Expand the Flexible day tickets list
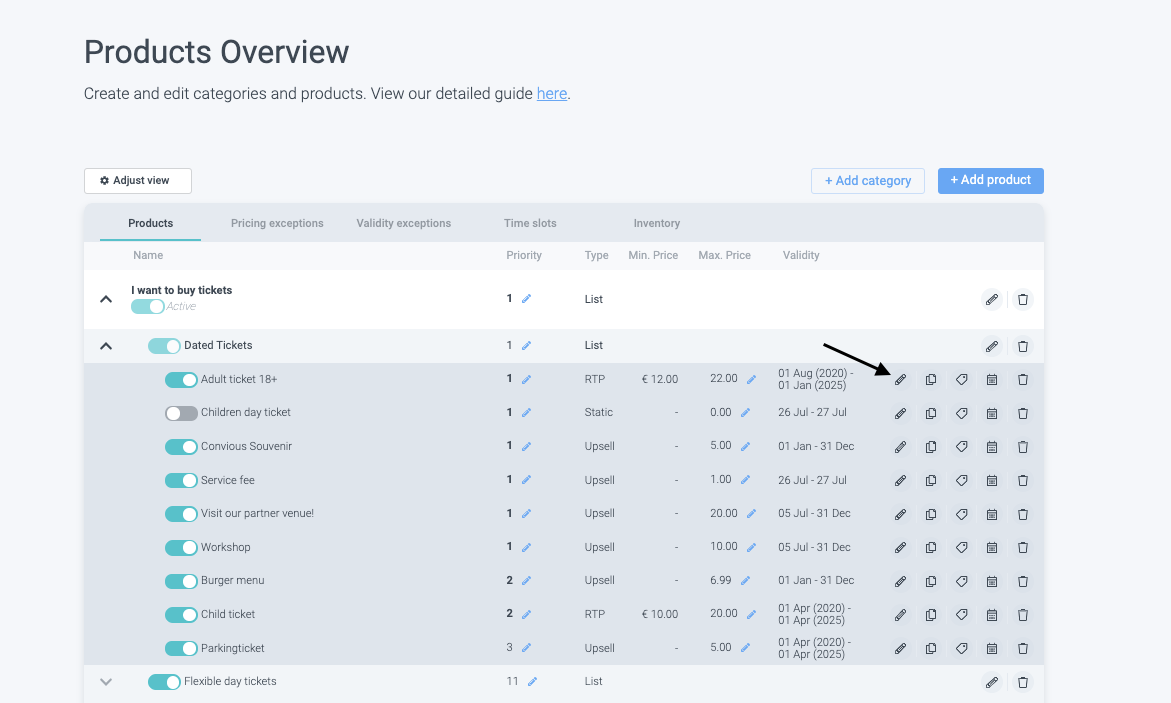The height and width of the screenshot is (703, 1171). (x=106, y=682)
